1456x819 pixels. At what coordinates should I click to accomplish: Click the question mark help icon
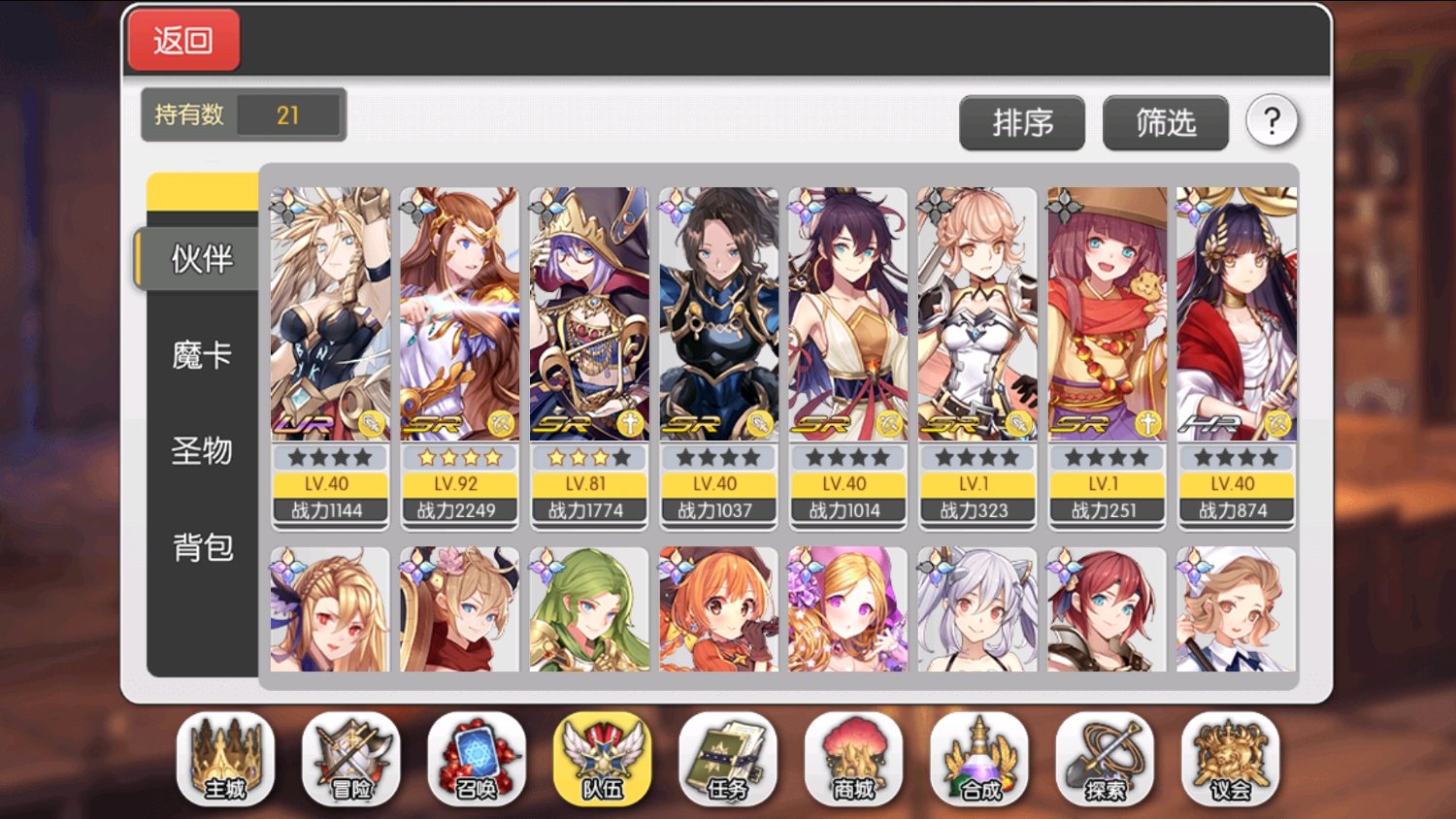(x=1272, y=121)
